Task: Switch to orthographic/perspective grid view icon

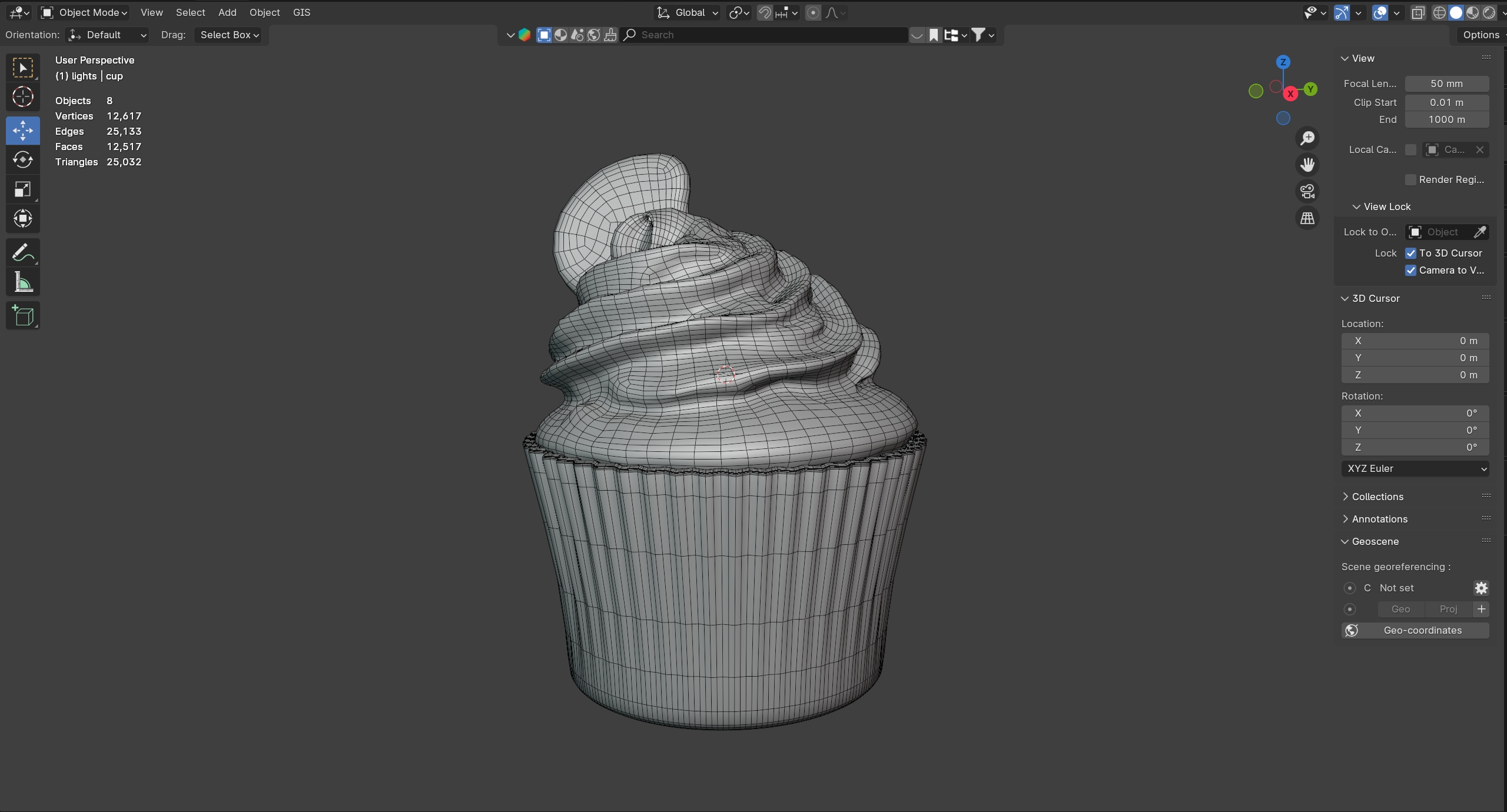Action: coord(1307,218)
